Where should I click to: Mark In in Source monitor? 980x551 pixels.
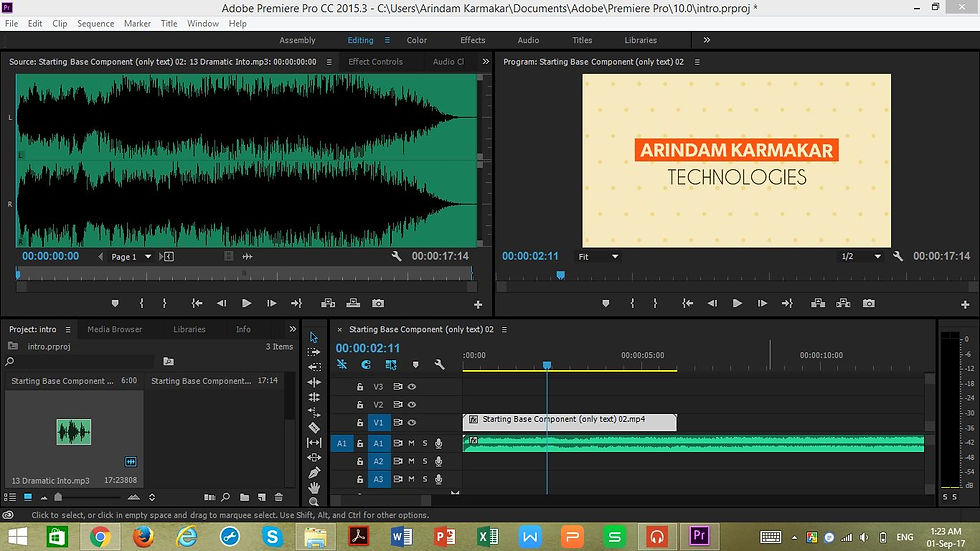(142, 303)
